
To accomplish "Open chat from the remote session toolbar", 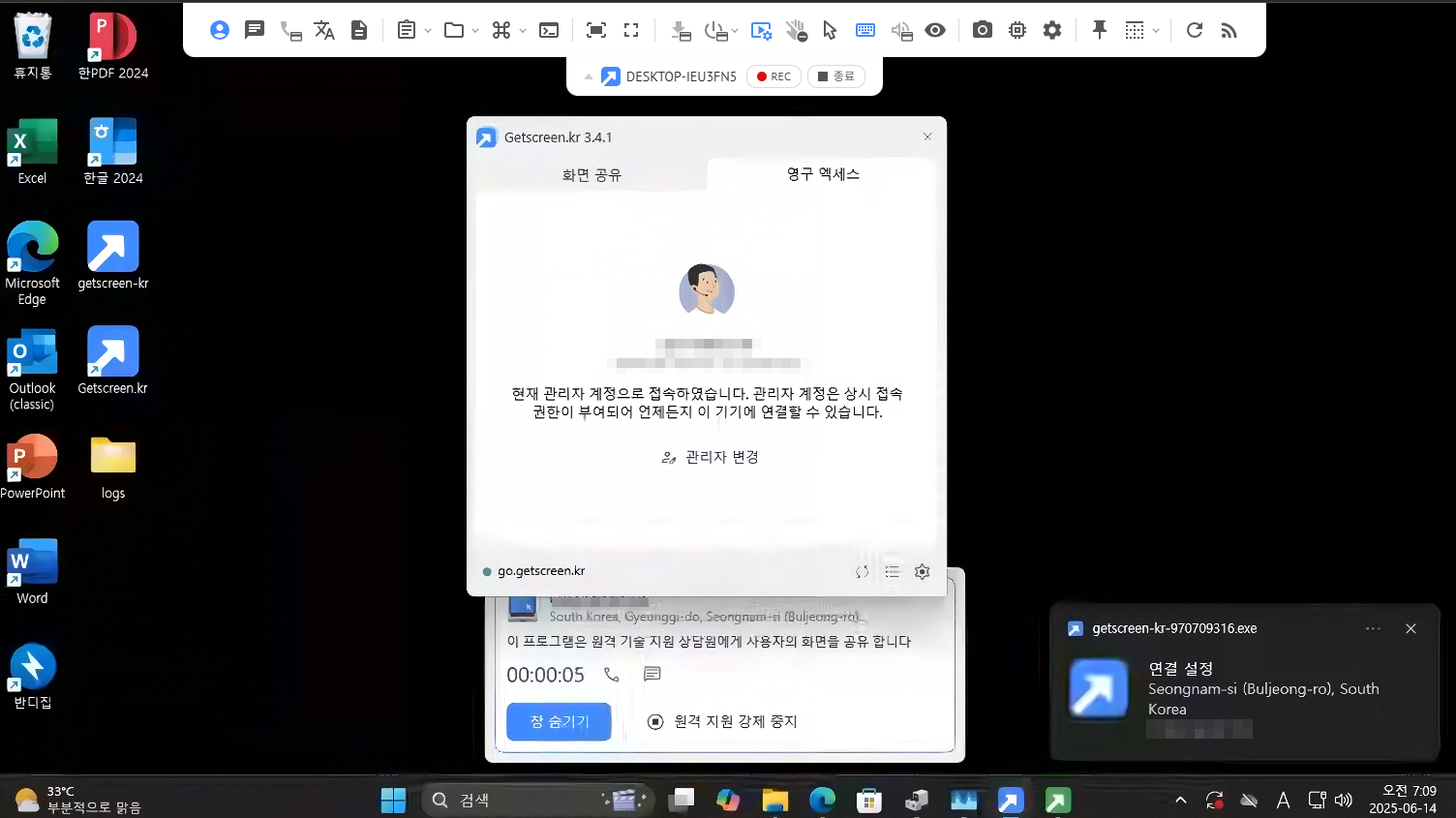I will 255,30.
